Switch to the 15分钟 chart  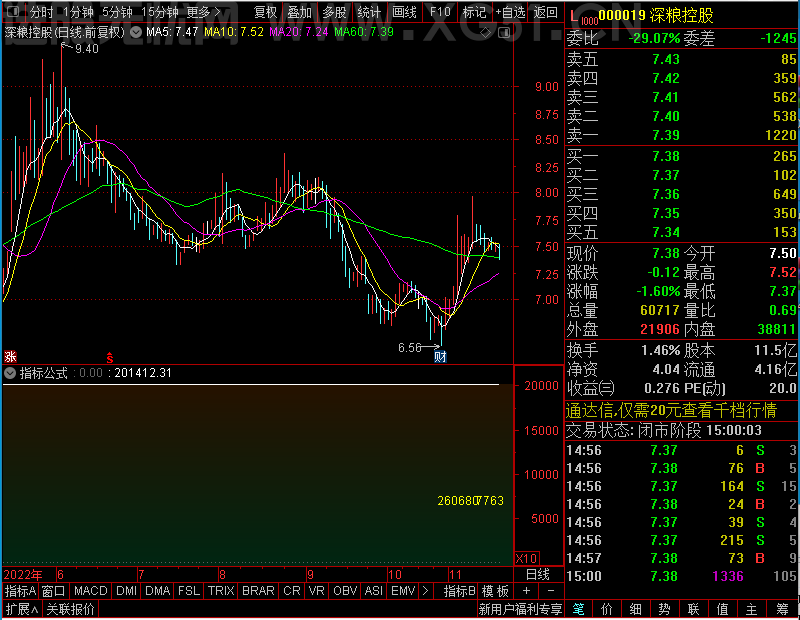[x=160, y=12]
